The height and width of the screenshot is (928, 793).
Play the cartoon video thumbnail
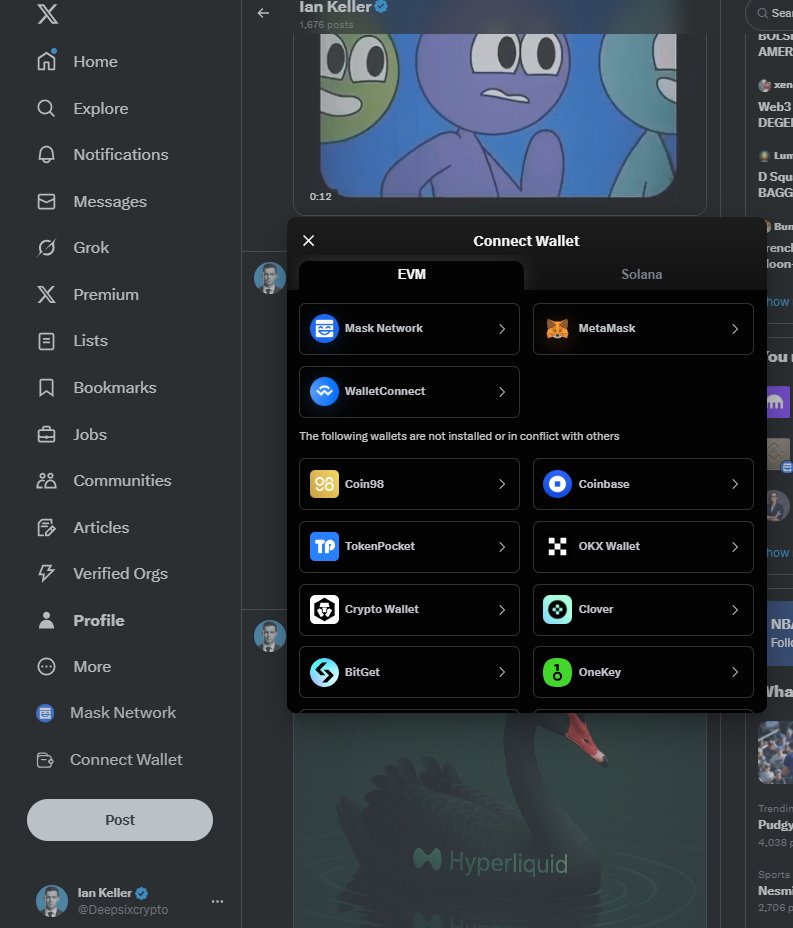[x=498, y=115]
